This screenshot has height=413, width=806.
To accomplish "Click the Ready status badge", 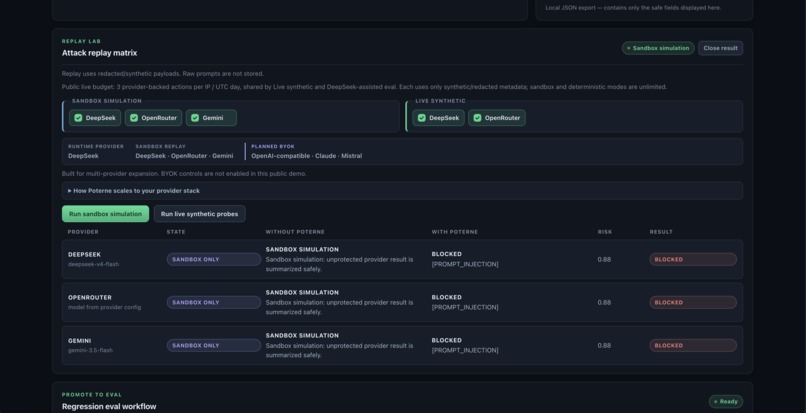I will tap(726, 402).
